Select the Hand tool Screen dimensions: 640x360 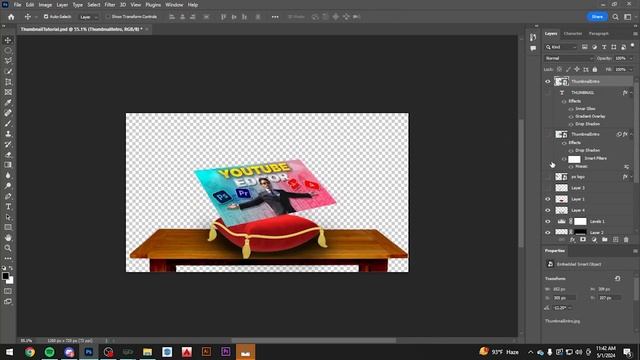(x=8, y=238)
